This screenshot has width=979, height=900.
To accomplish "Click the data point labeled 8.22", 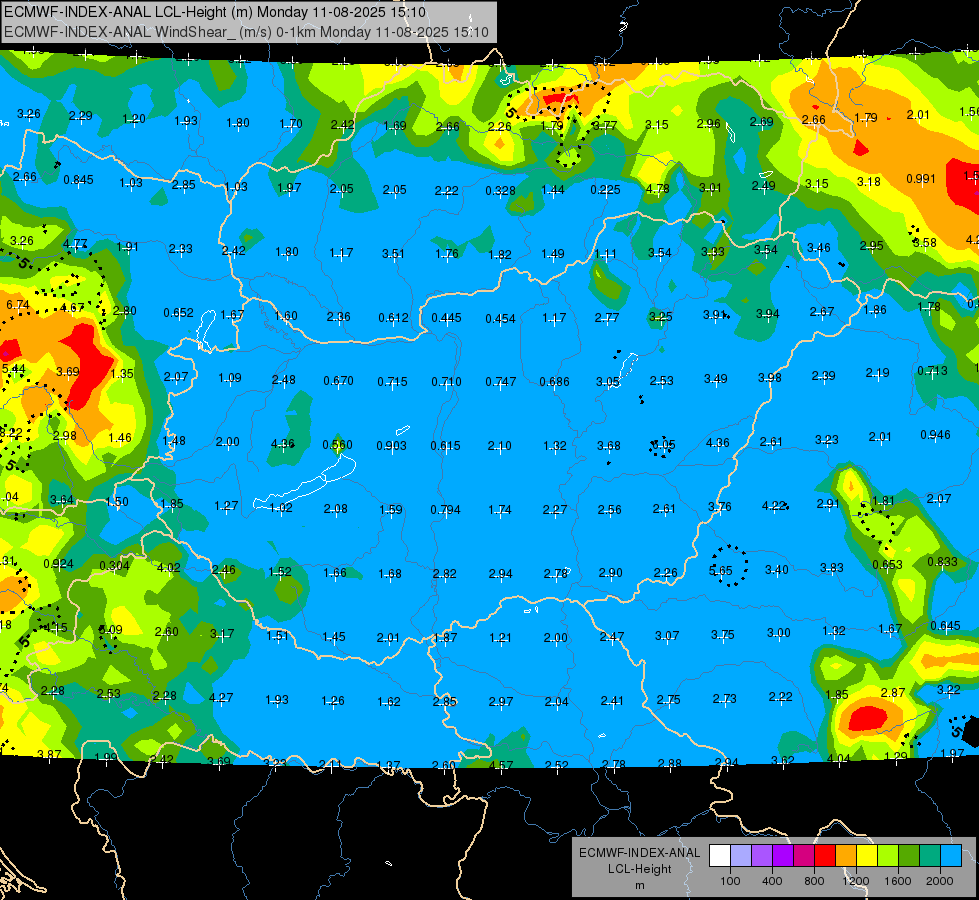I will click(x=11, y=433).
